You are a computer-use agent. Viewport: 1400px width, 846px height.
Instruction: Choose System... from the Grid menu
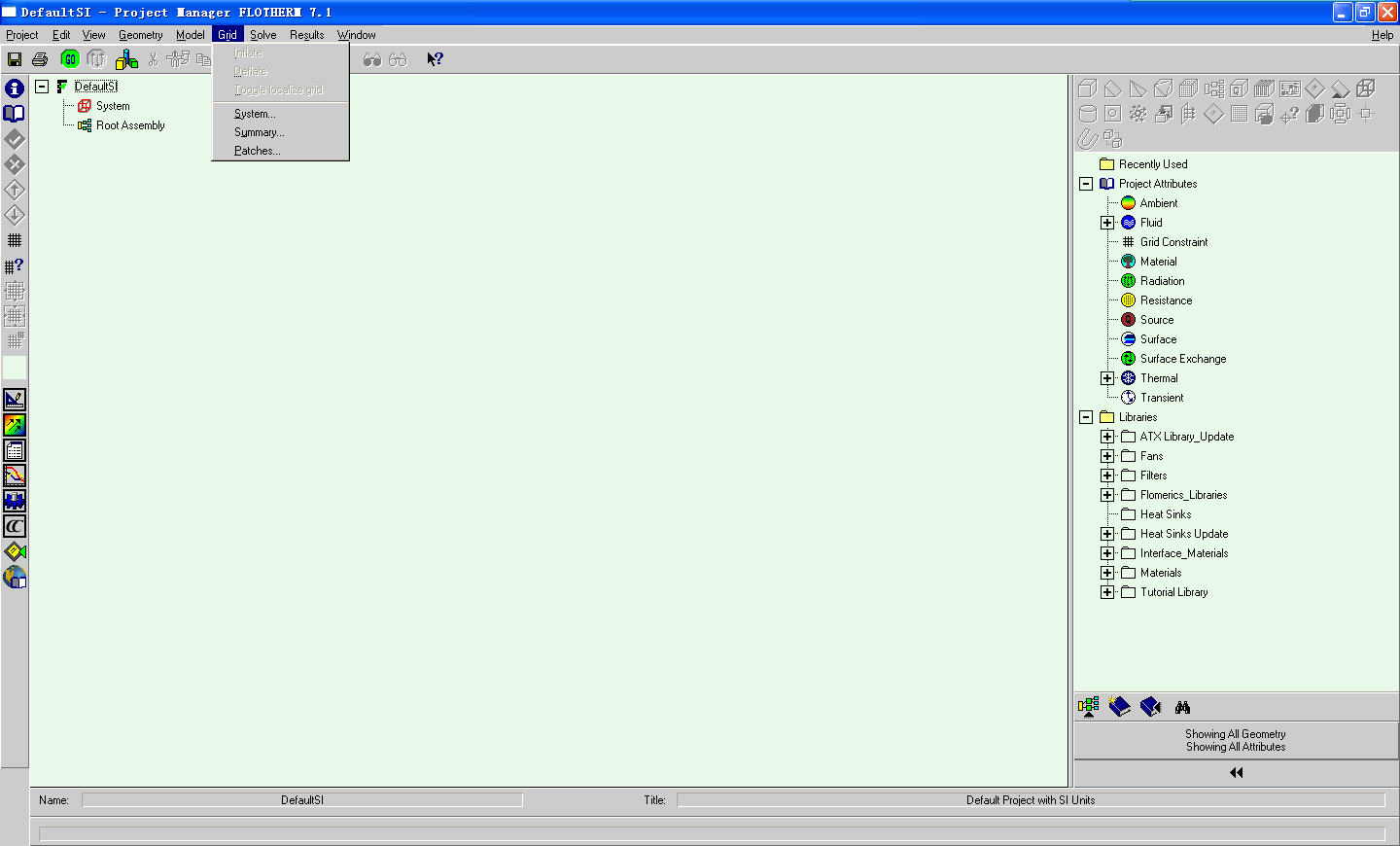coord(280,114)
